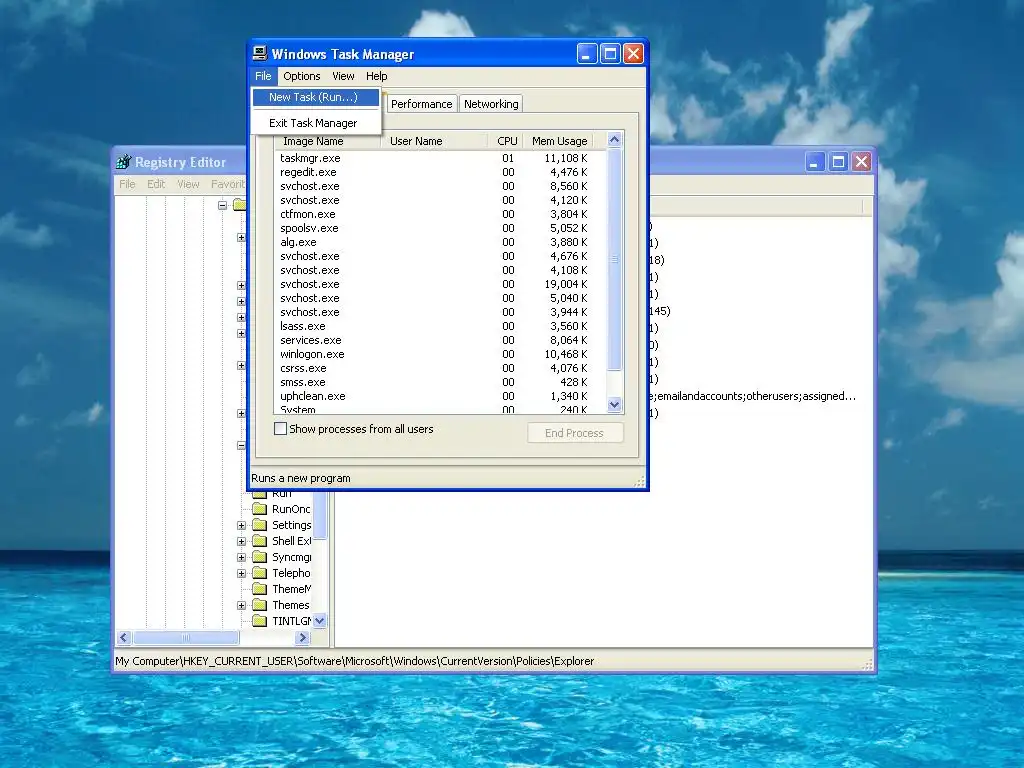This screenshot has width=1024, height=768.
Task: Switch to the Performance tab
Action: [421, 104]
